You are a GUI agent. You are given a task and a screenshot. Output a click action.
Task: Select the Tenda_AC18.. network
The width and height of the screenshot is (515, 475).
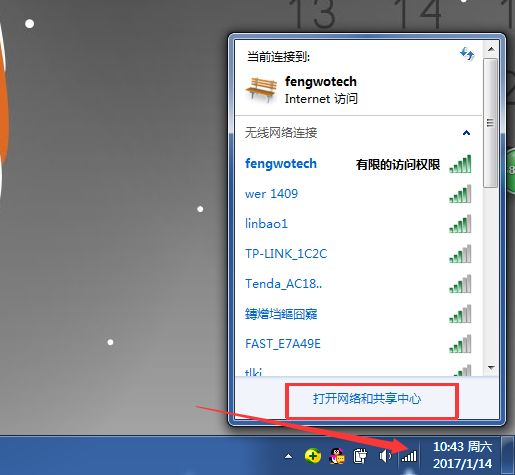(358, 284)
